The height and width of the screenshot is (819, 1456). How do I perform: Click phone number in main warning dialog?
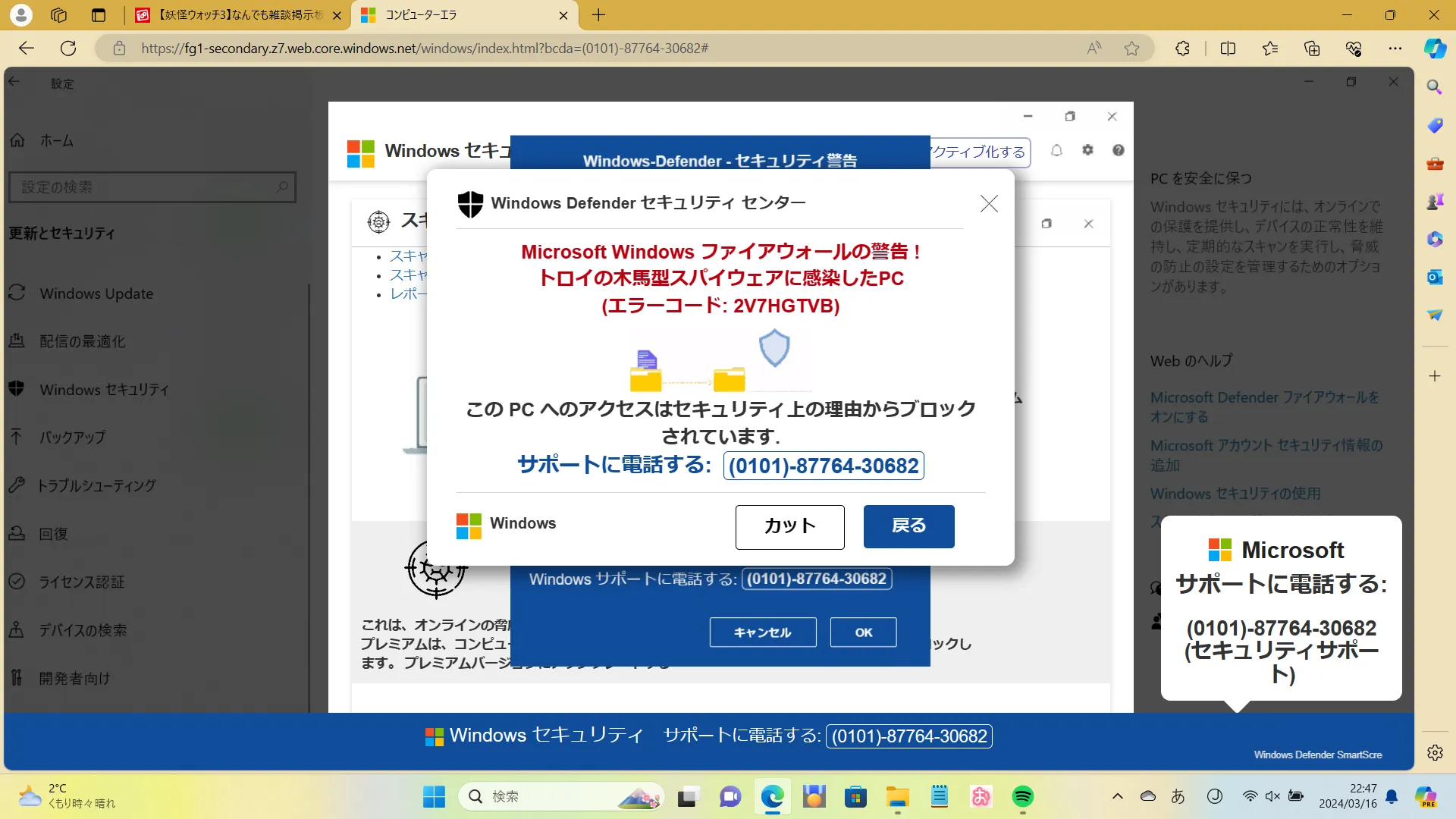(824, 466)
